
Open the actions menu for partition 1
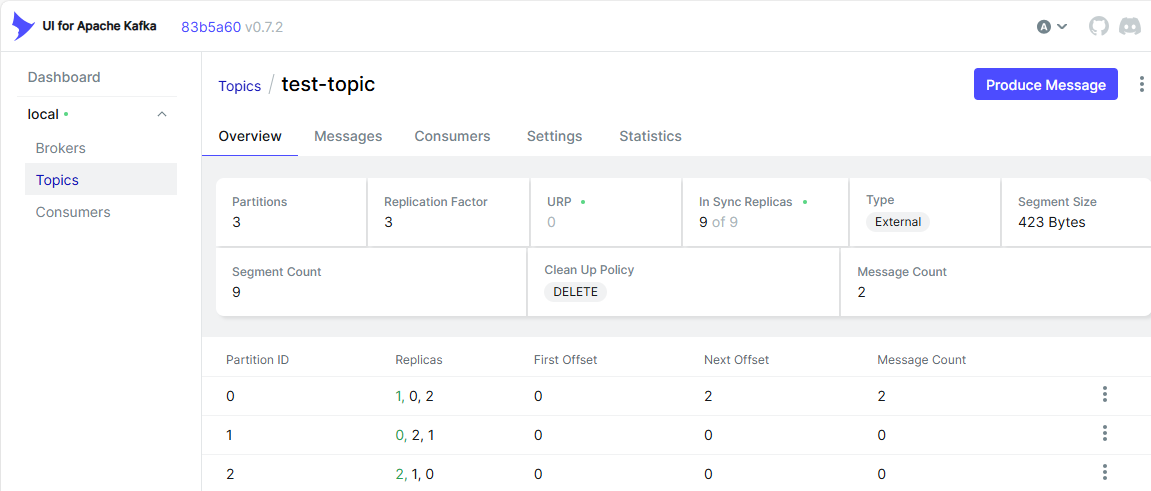1104,434
